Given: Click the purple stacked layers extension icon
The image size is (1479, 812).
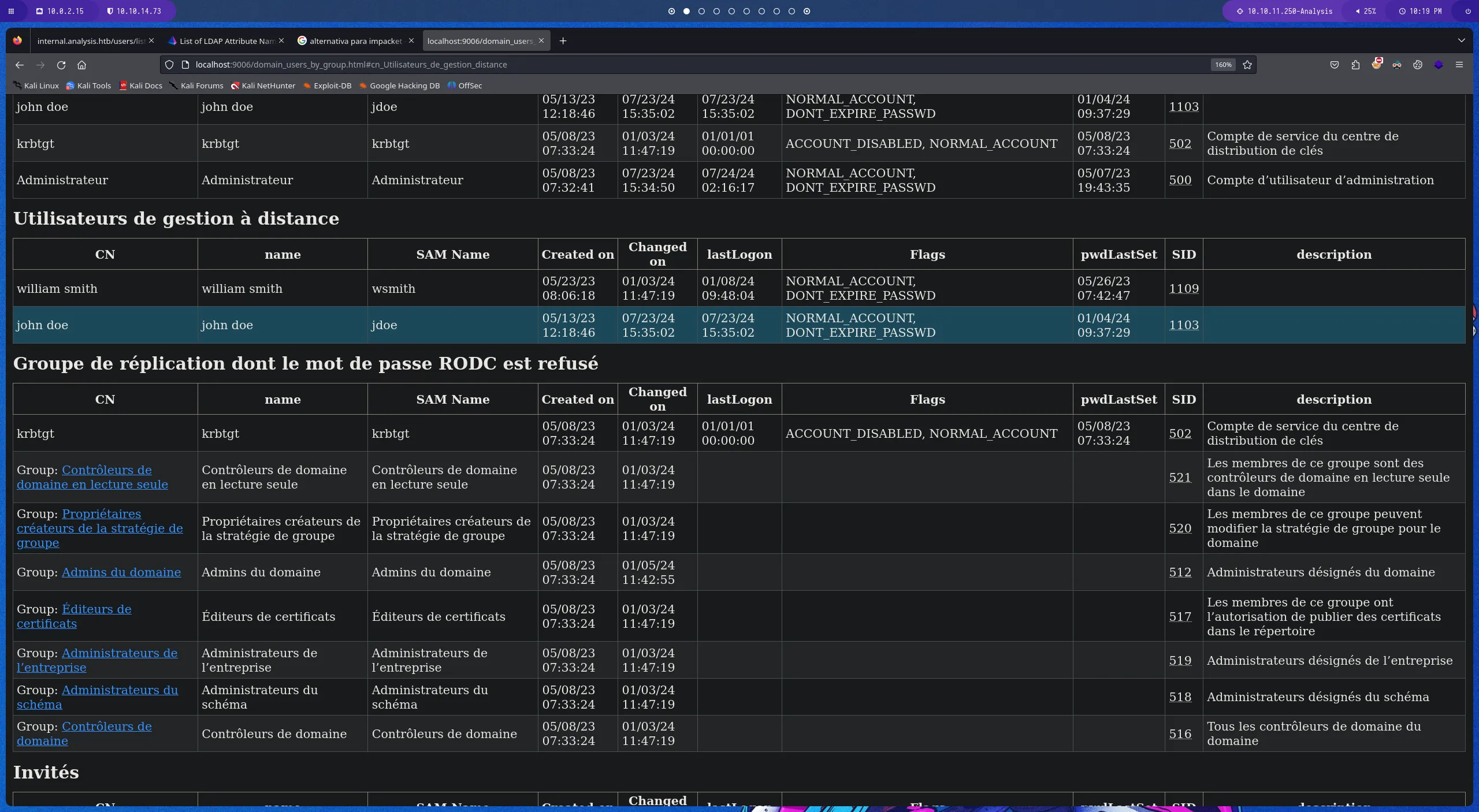Looking at the screenshot, I should click(1438, 65).
